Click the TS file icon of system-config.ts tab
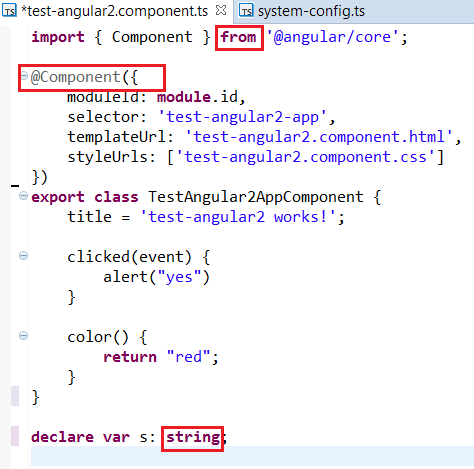The width and height of the screenshot is (474, 469). point(246,11)
